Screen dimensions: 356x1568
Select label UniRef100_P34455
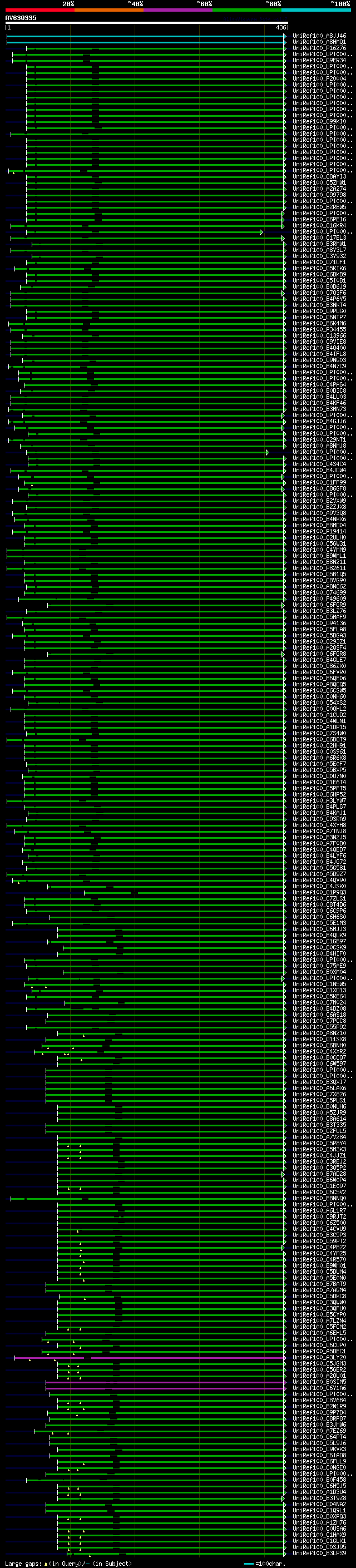pyautogui.click(x=319, y=330)
